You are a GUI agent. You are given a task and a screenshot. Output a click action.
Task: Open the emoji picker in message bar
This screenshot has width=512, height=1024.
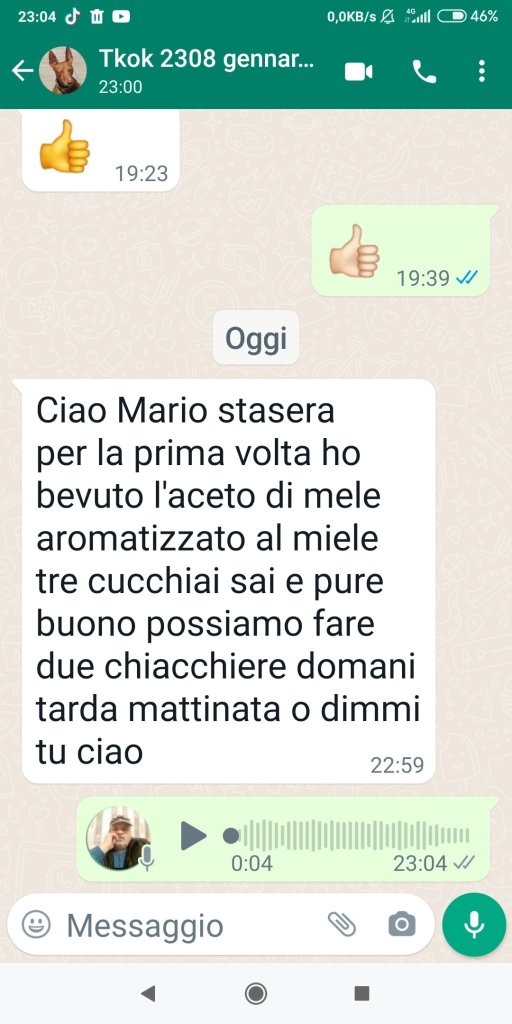pyautogui.click(x=36, y=924)
